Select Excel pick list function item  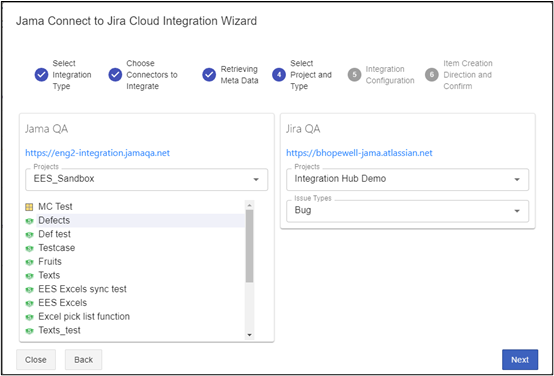click(84, 317)
